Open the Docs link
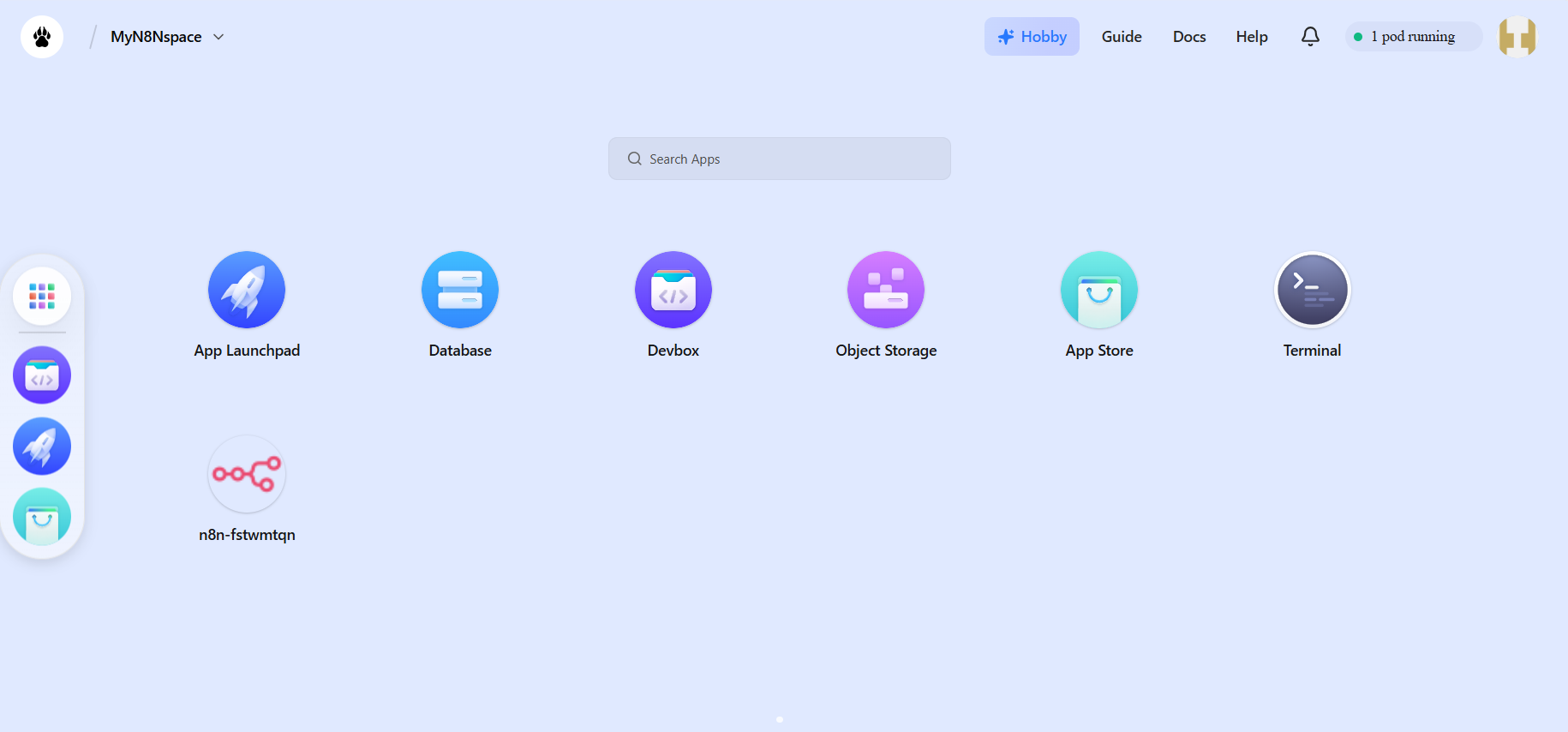The image size is (1568, 732). [1189, 37]
